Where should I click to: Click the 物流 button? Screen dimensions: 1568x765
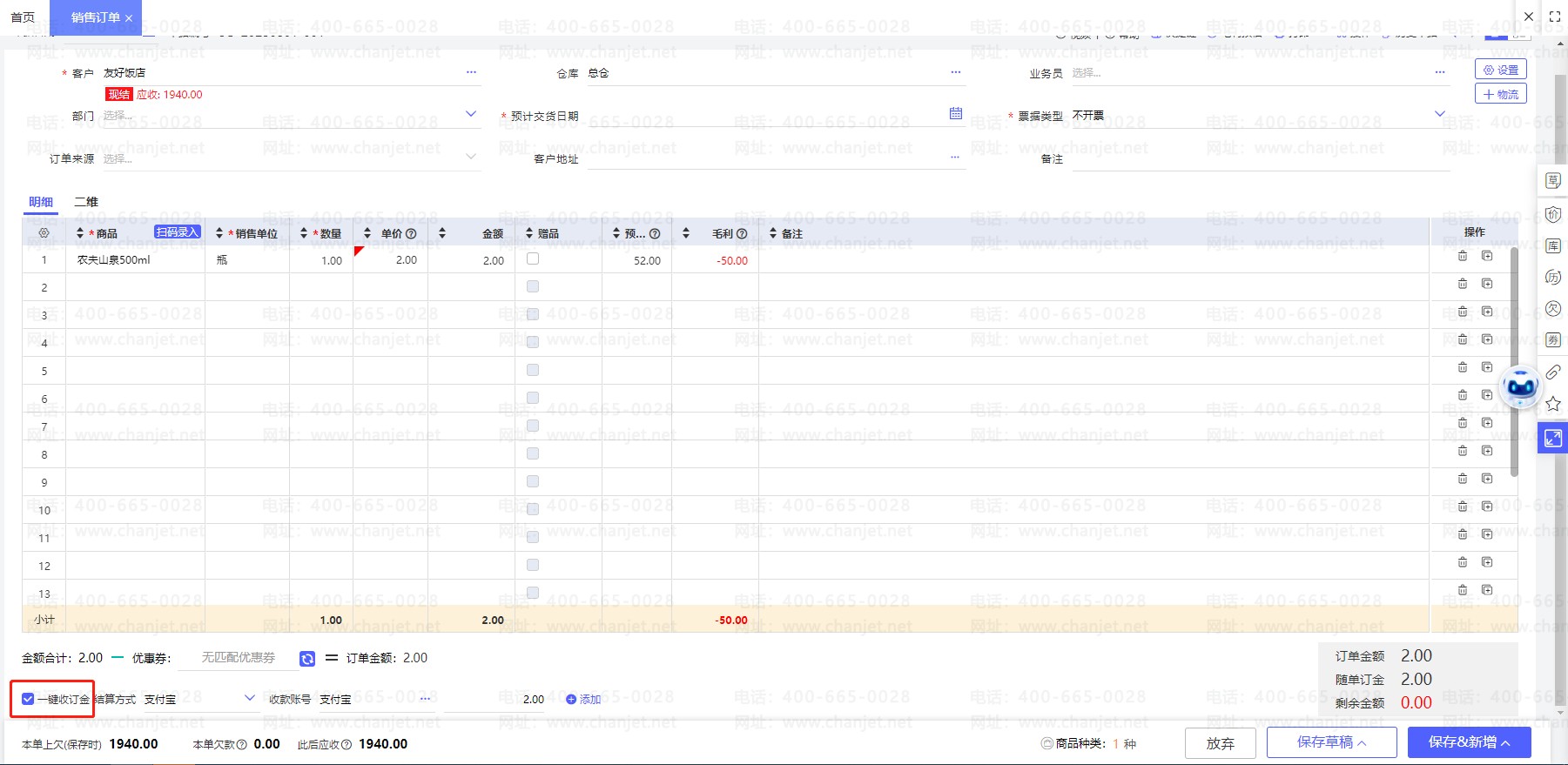click(1501, 94)
